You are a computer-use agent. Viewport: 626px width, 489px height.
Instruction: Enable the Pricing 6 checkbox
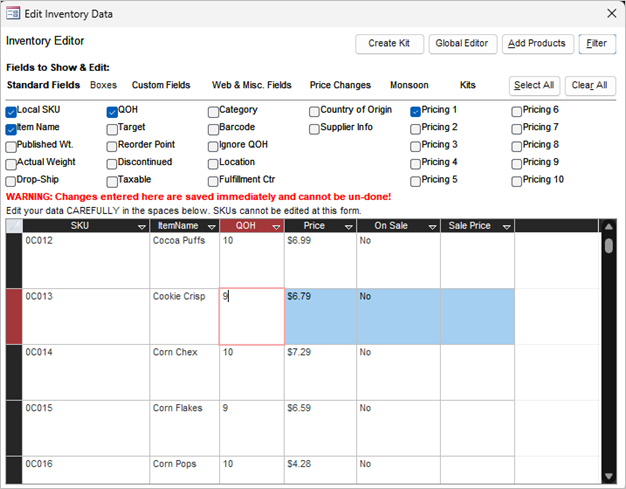point(517,112)
